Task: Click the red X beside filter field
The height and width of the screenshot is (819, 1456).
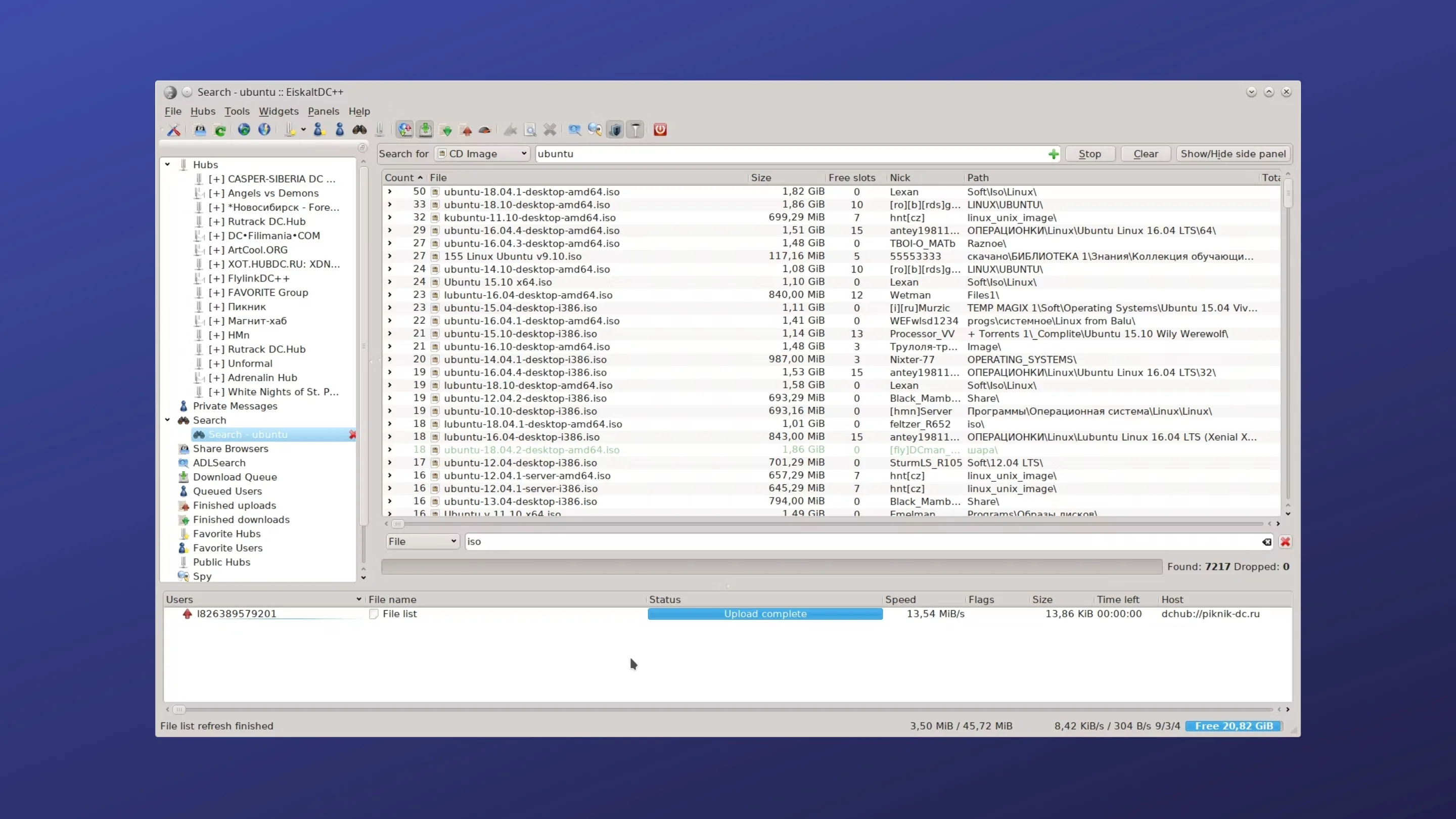Action: pyautogui.click(x=1285, y=541)
